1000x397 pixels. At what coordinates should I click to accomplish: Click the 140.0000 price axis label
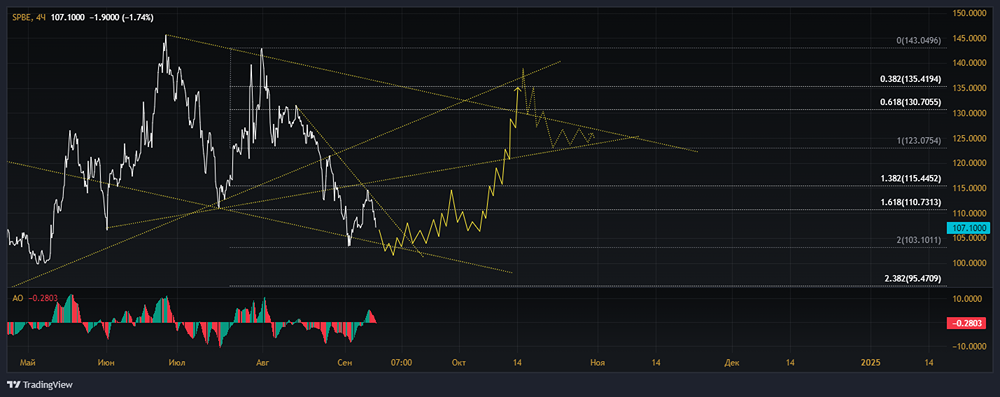pyautogui.click(x=969, y=63)
